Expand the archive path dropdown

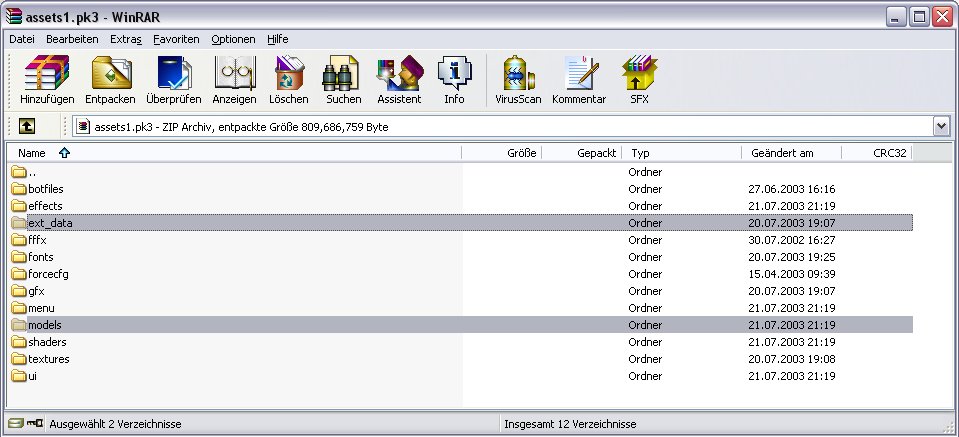[x=940, y=127]
